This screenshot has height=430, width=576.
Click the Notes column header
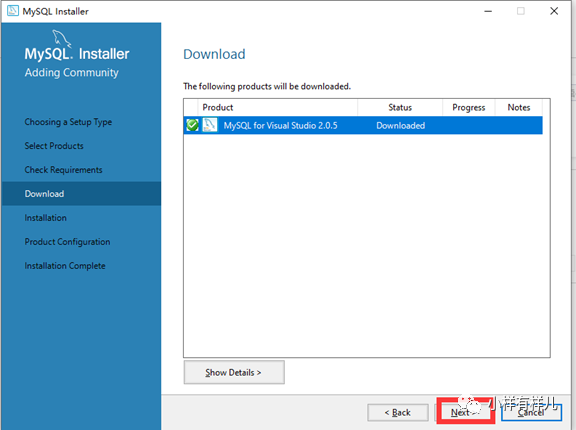[519, 108]
